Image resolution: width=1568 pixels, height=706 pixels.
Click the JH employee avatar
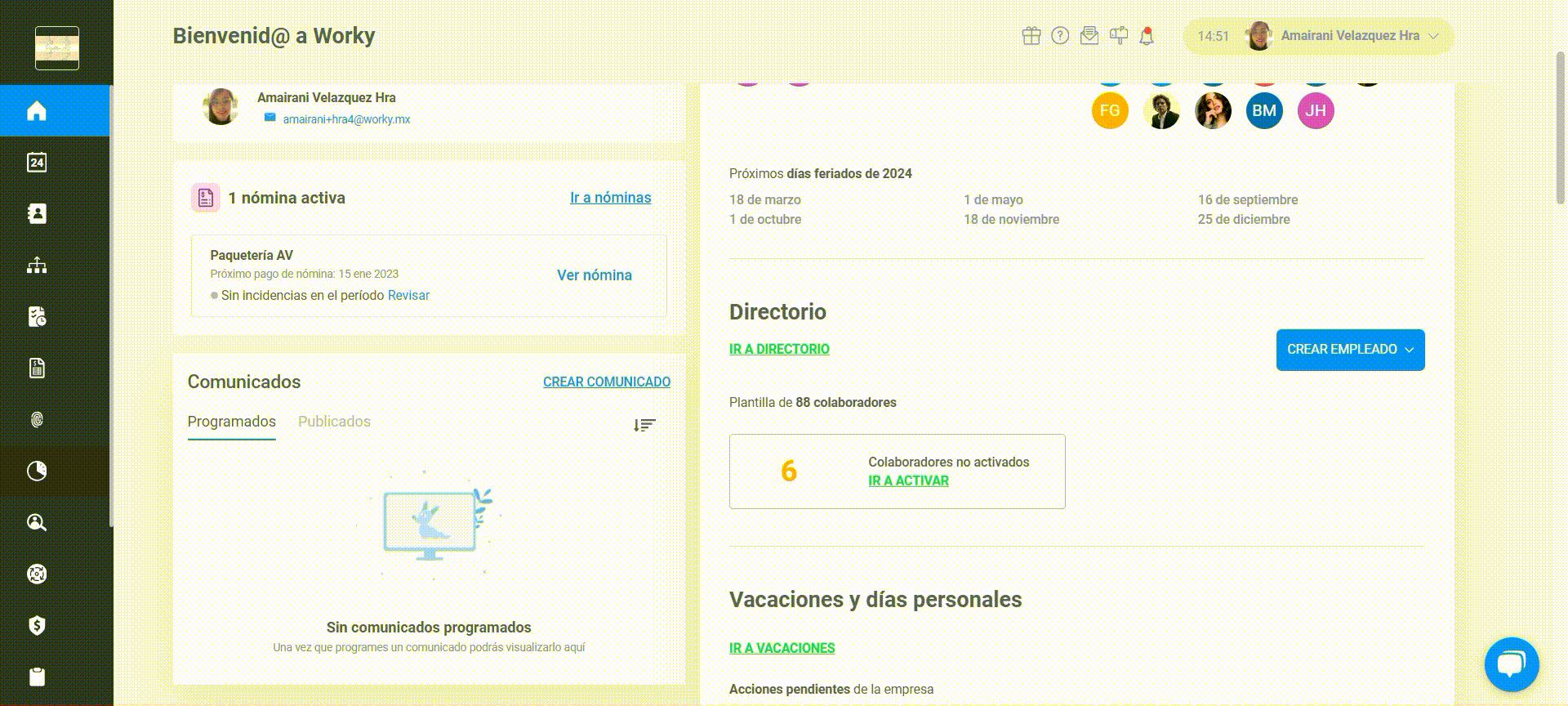click(1316, 110)
